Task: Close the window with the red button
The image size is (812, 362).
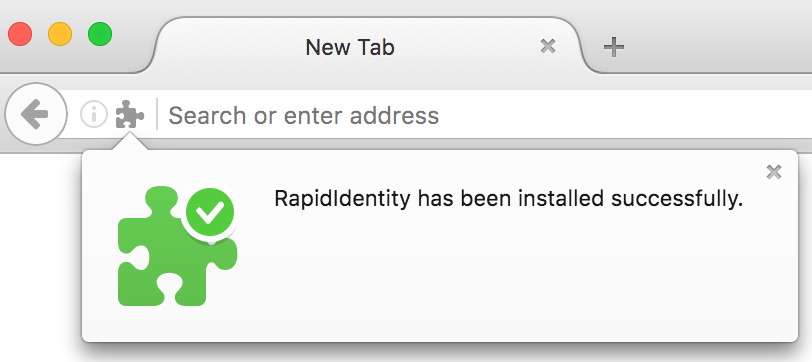Action: (x=20, y=34)
